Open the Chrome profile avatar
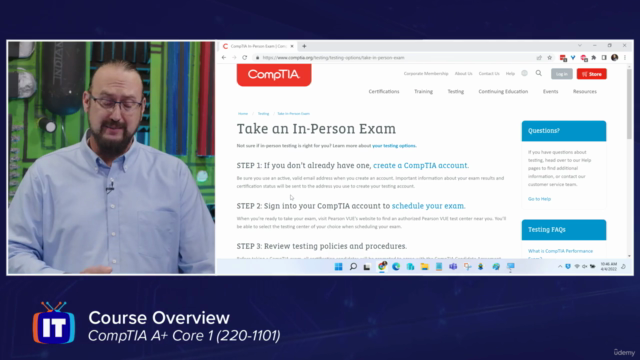The width and height of the screenshot is (640, 360). point(615,58)
